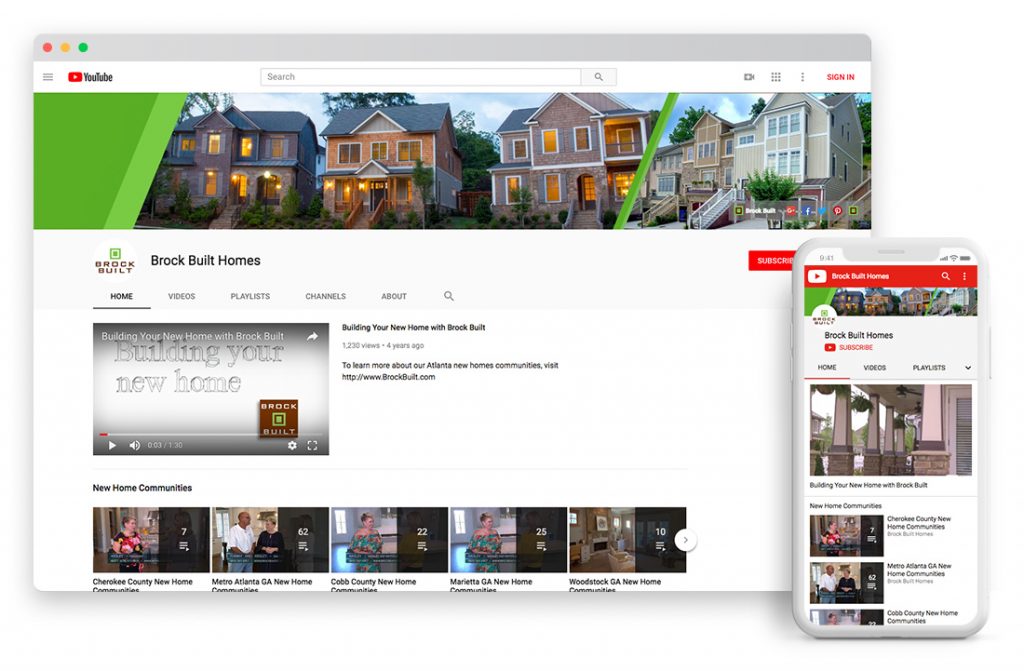This screenshot has height=671, width=1024.
Task: Seek on the featured video progress bar
Action: pyautogui.click(x=210, y=434)
